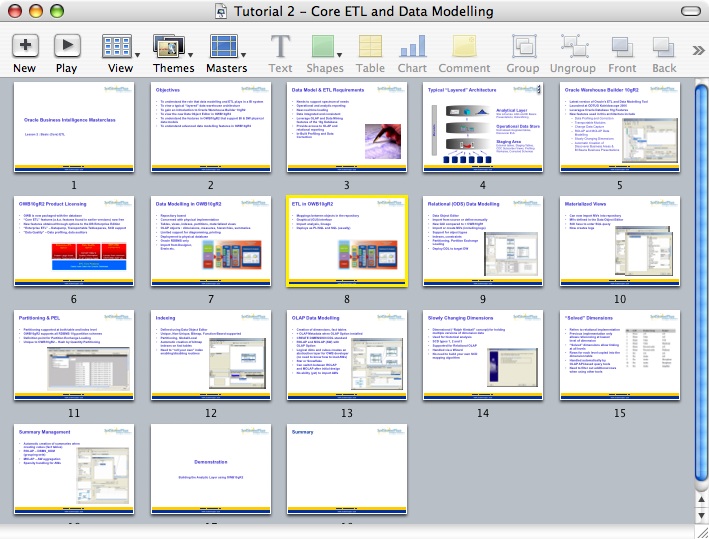Expand the View dropdown arrow

137,55
